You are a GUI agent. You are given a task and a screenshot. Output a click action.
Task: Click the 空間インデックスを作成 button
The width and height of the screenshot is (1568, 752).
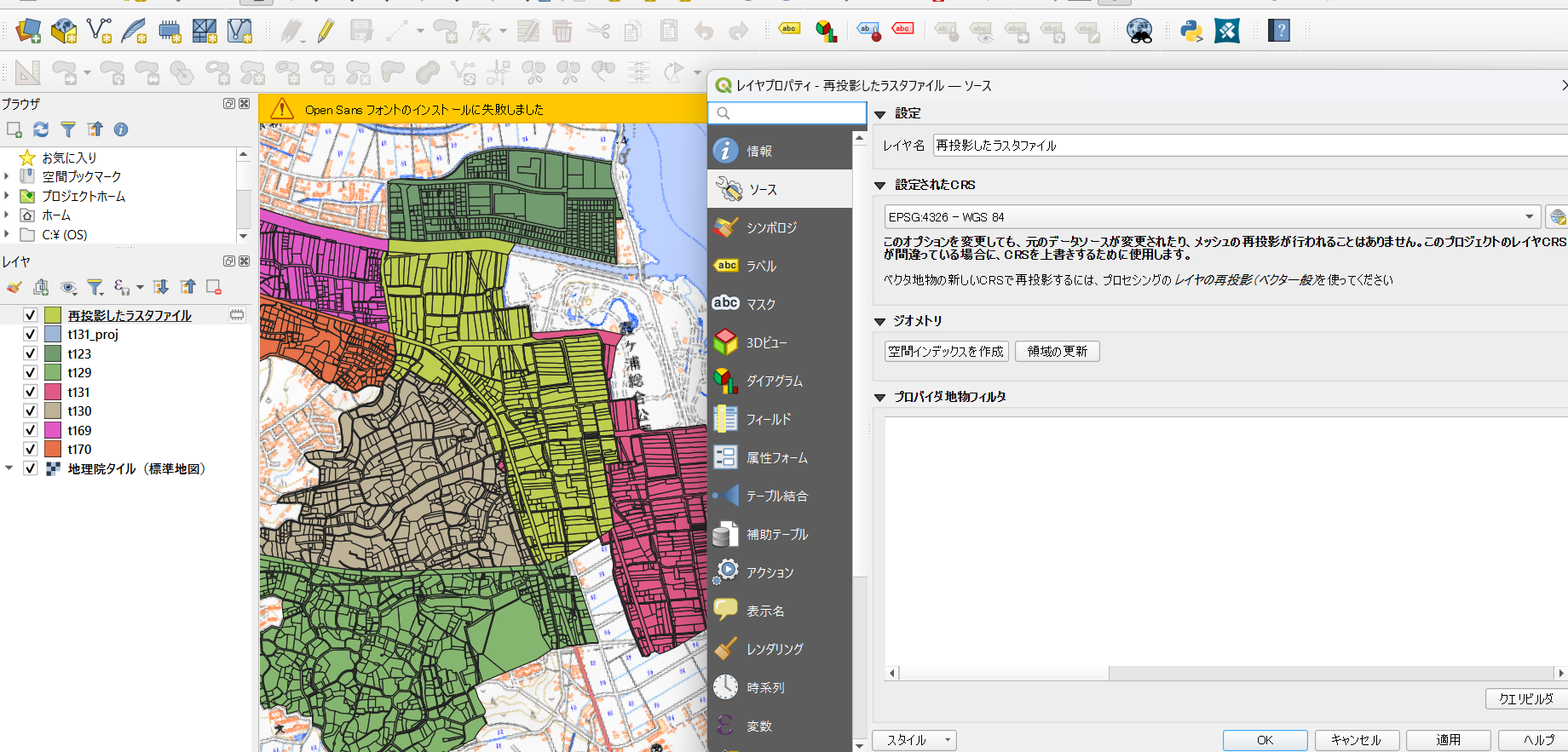tap(946, 352)
